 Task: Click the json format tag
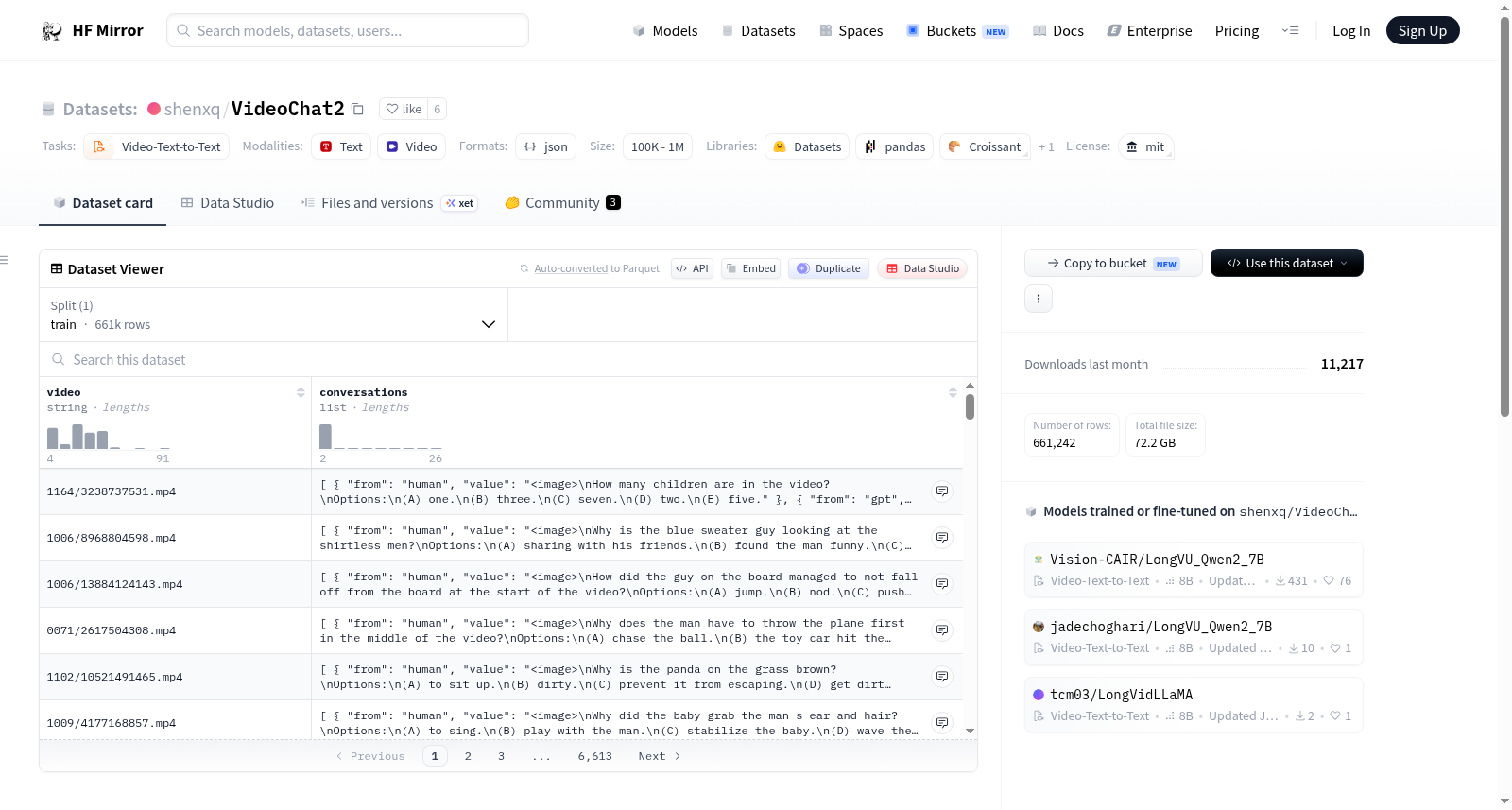(545, 146)
